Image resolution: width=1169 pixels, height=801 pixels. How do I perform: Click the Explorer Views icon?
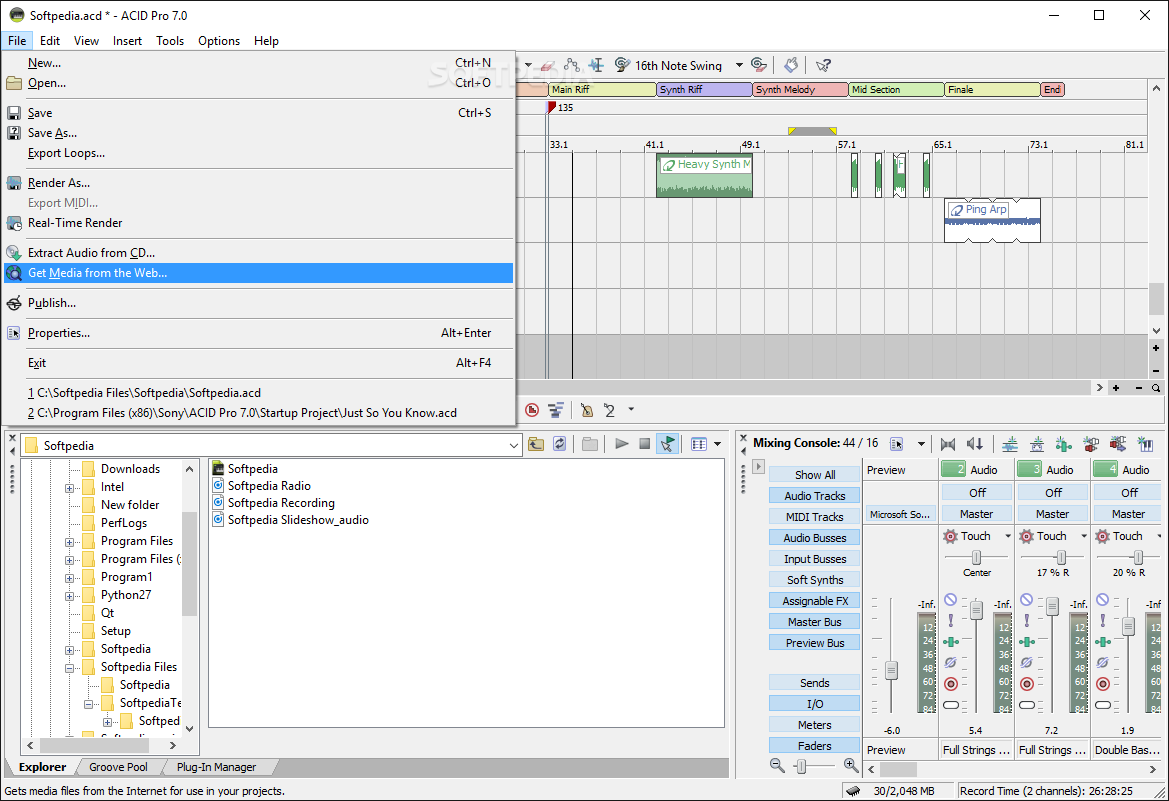pyautogui.click(x=699, y=445)
